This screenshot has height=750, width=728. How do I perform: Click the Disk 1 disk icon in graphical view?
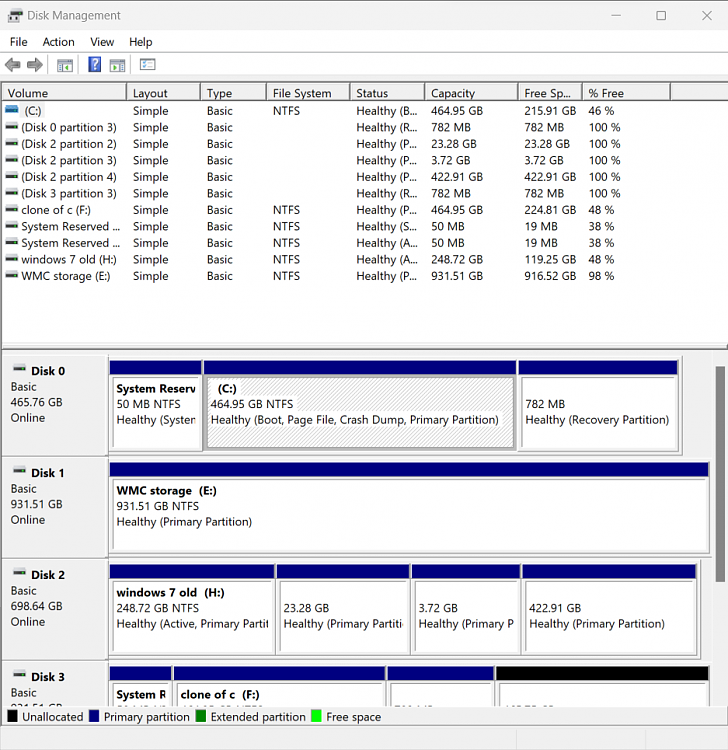click(x=19, y=470)
